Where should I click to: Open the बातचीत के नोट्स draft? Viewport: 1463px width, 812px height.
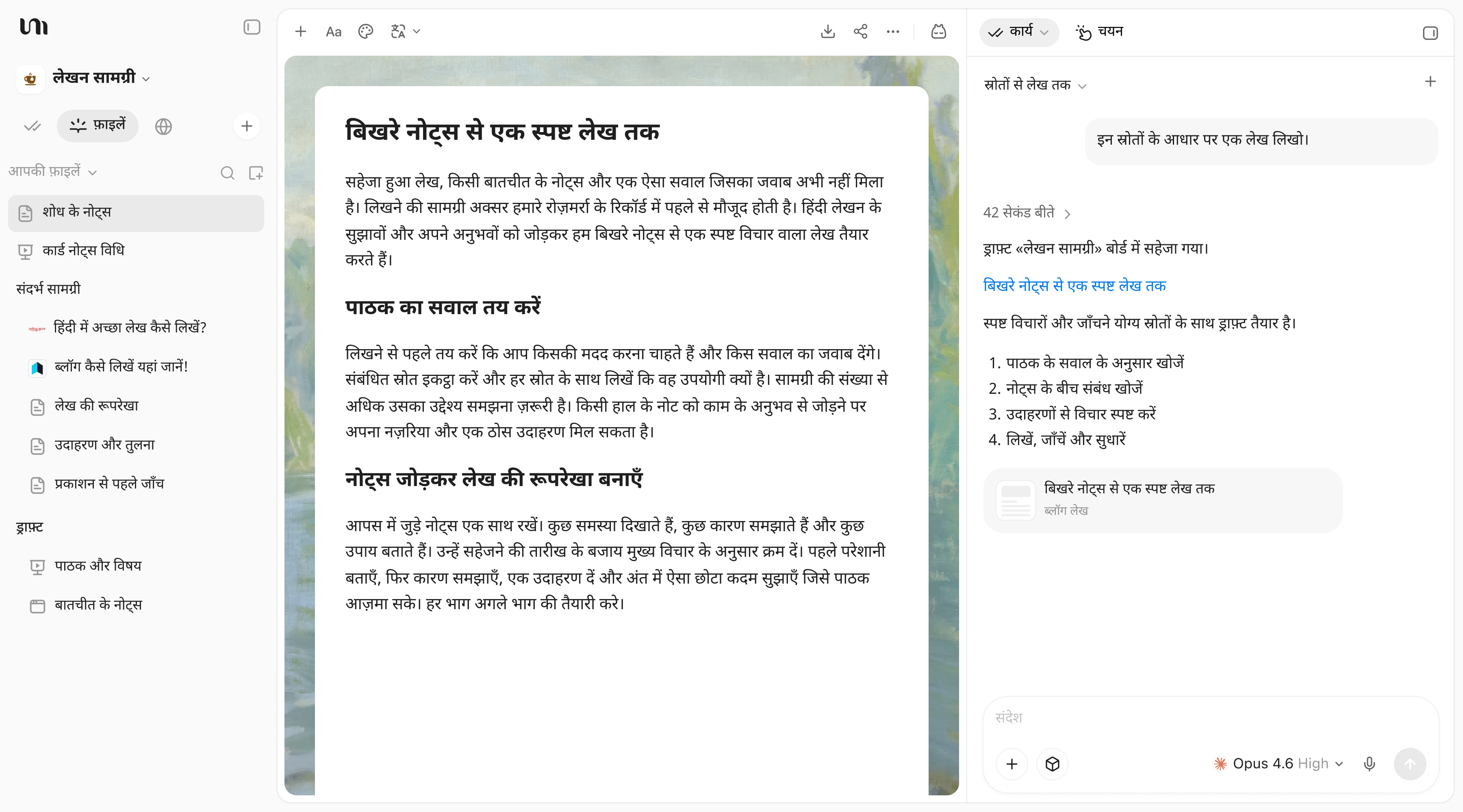(136, 605)
